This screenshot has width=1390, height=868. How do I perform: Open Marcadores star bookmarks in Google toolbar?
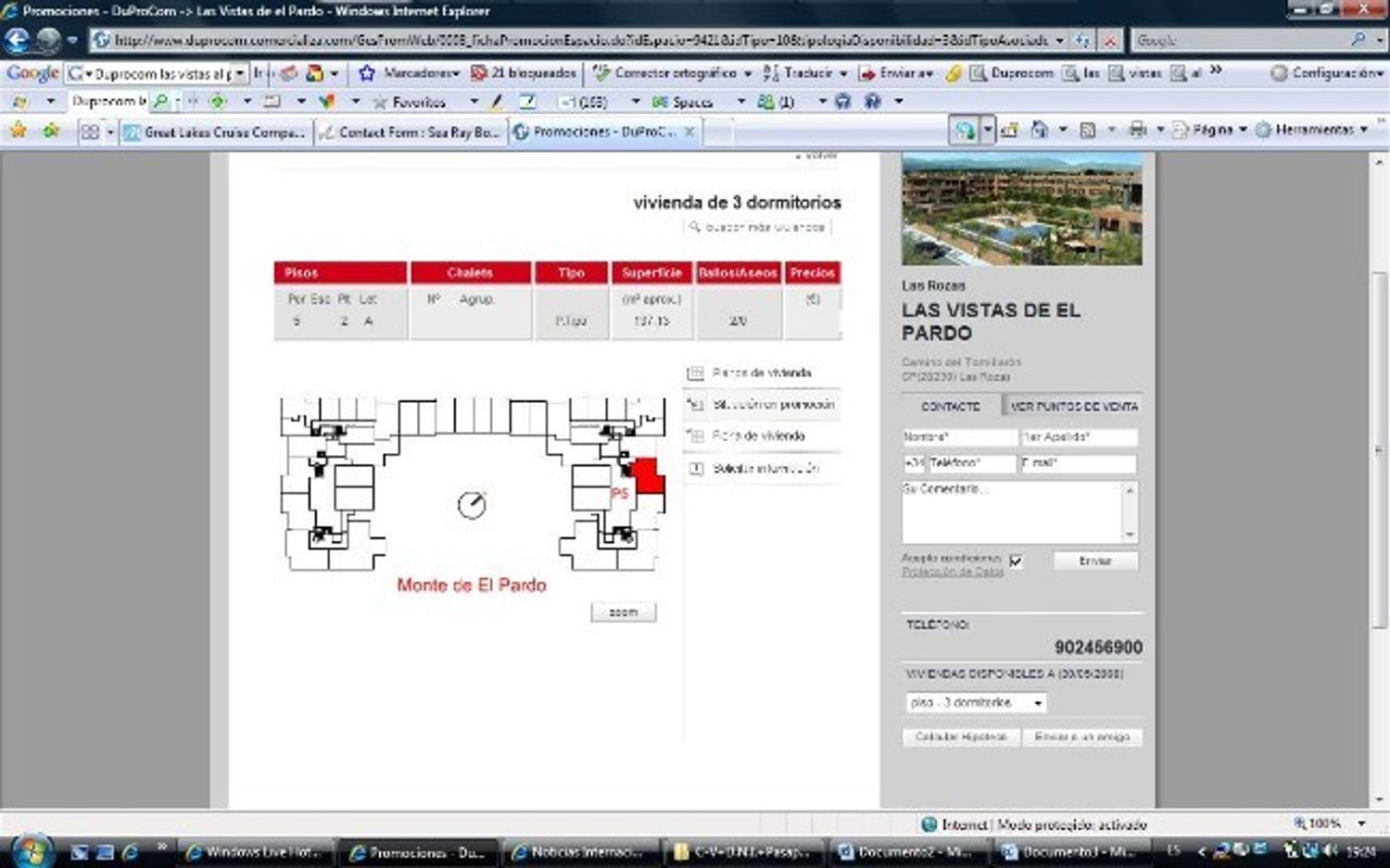(367, 72)
